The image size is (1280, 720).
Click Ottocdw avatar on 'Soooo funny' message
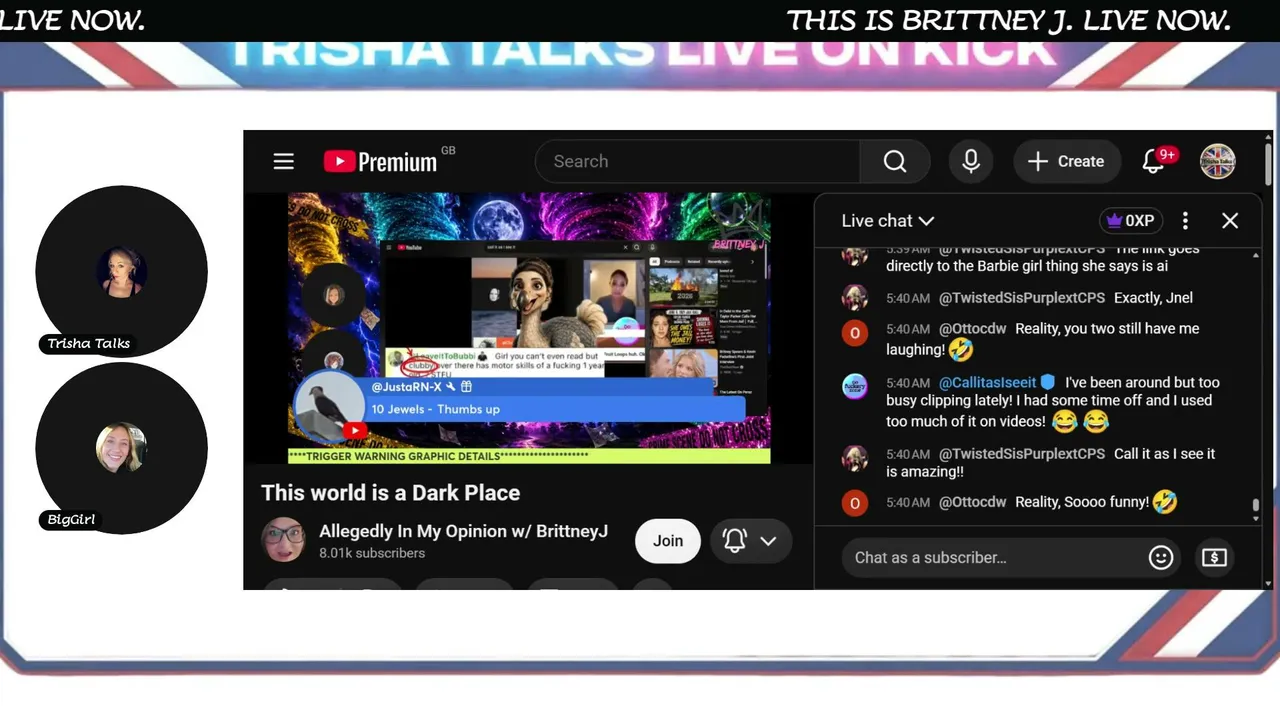click(855, 503)
